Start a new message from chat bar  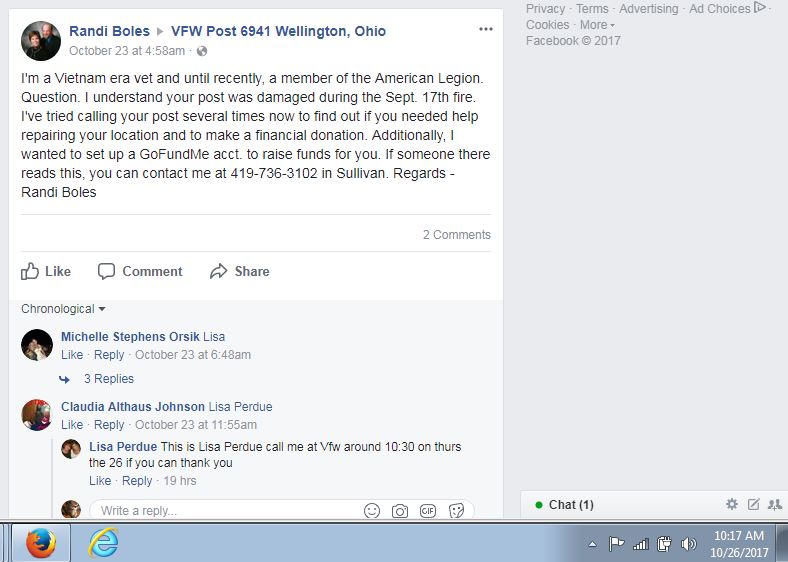pyautogui.click(x=753, y=504)
